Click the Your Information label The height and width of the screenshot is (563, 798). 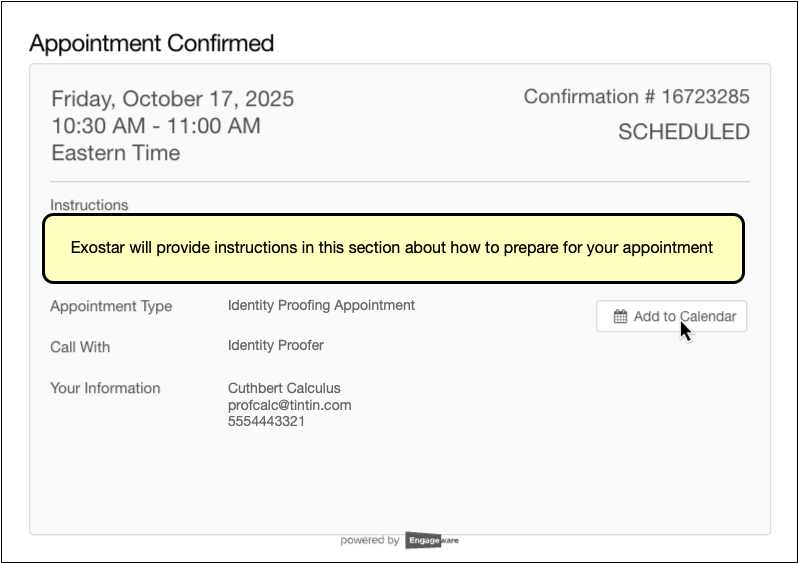tap(105, 388)
